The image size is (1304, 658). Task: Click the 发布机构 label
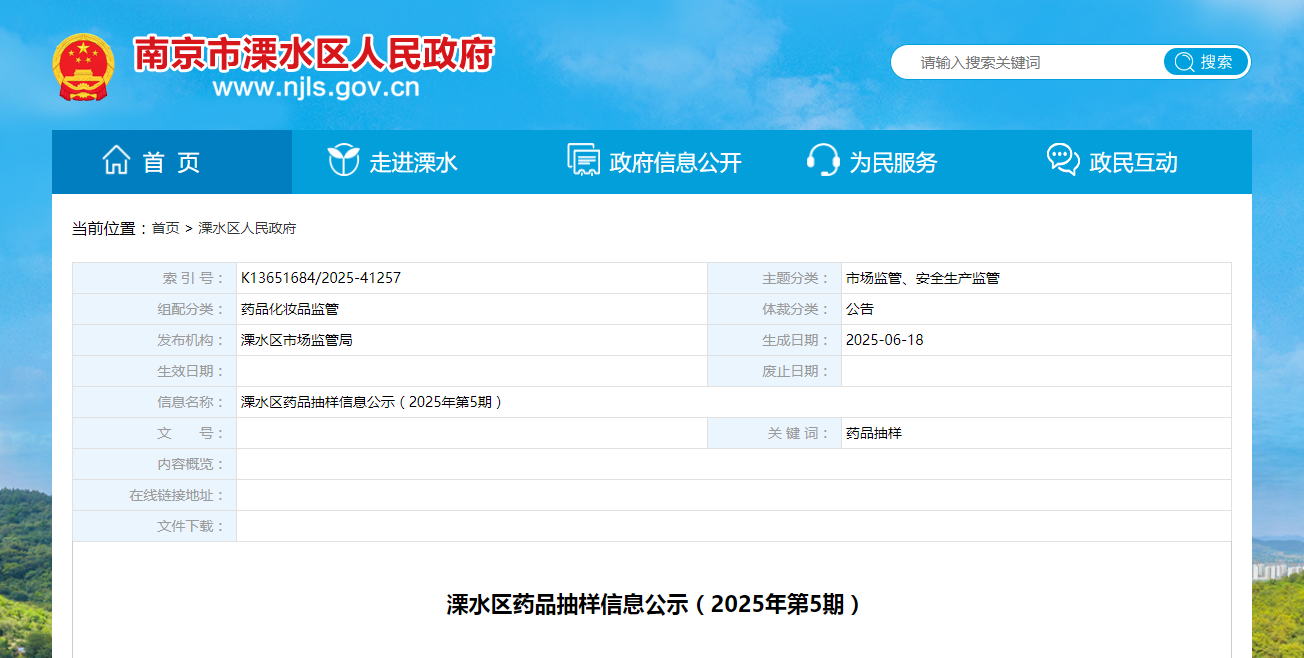[x=192, y=340]
